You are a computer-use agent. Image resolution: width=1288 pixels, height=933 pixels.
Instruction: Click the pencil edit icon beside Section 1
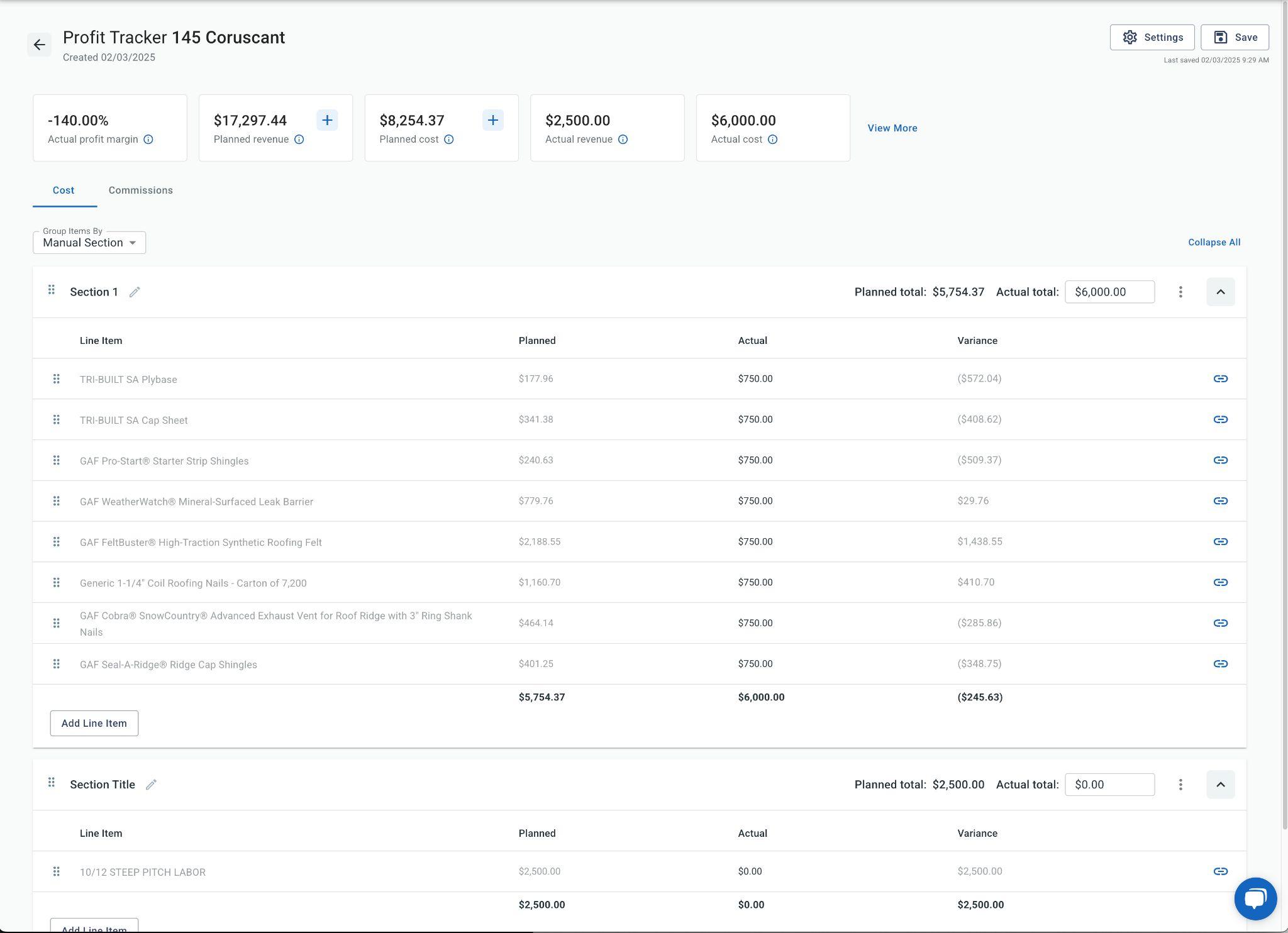point(135,292)
